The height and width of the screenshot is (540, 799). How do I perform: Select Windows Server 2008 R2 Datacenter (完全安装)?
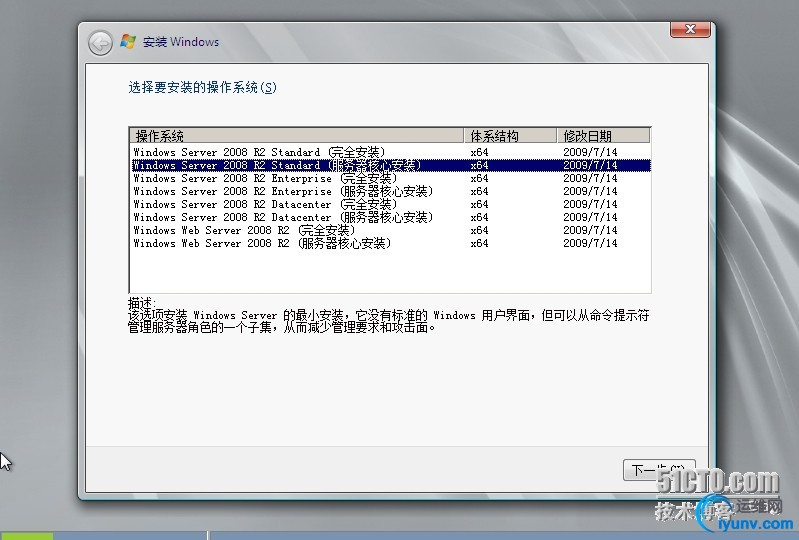coord(390,204)
